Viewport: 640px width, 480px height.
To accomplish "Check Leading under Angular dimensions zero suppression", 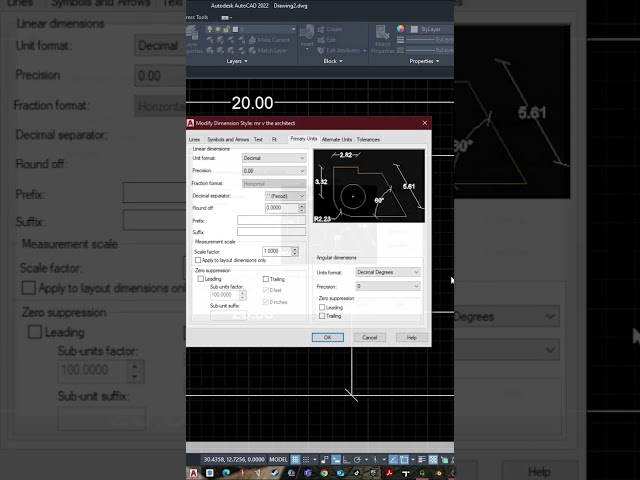I will pos(322,307).
